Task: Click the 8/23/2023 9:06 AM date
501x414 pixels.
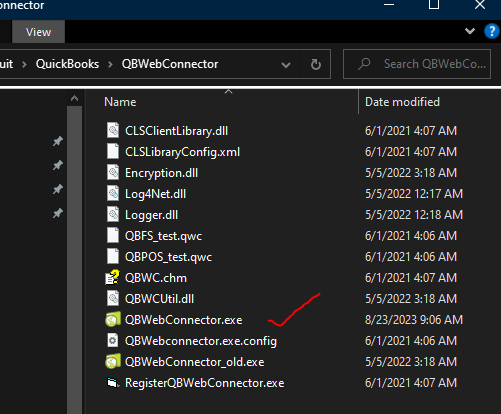Action: pyautogui.click(x=414, y=320)
